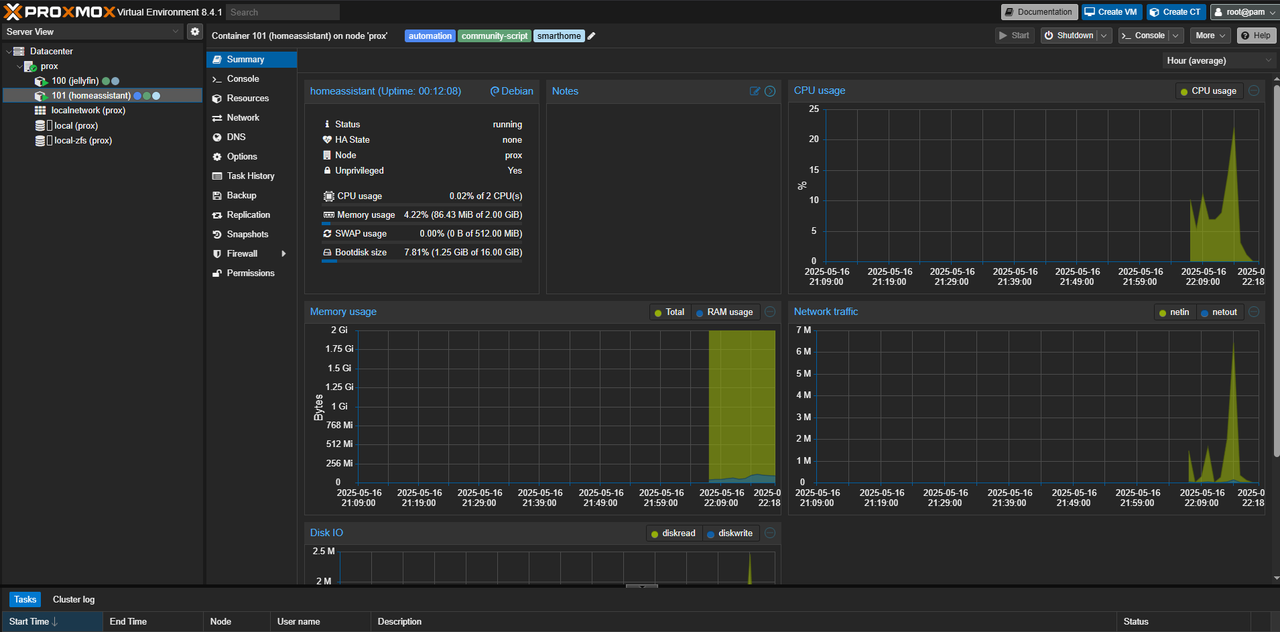Collapse the CPU usage chart panel
Image resolution: width=1280 pixels, height=632 pixels.
click(1254, 91)
